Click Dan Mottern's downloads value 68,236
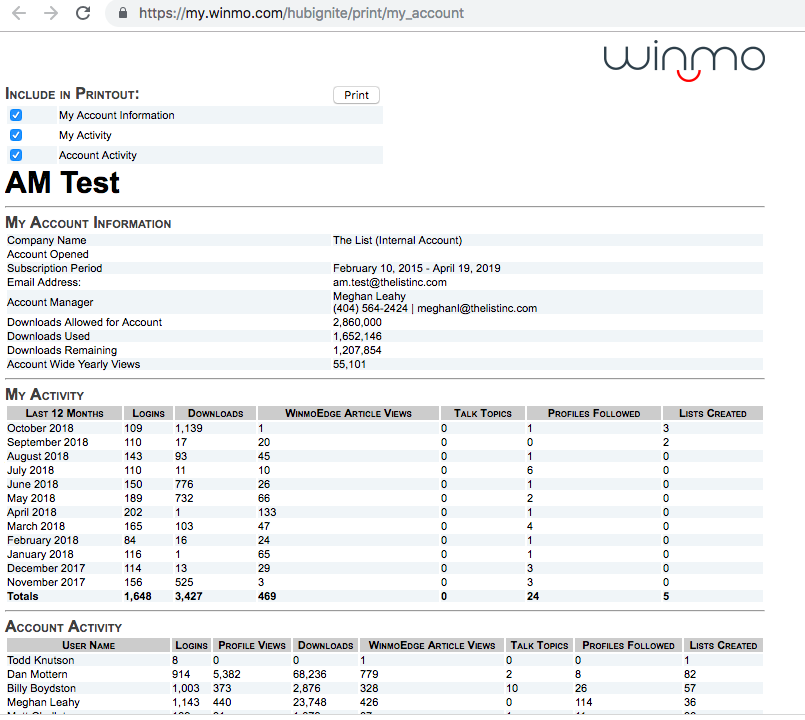Screen dimensions: 805x720 tap(310, 674)
